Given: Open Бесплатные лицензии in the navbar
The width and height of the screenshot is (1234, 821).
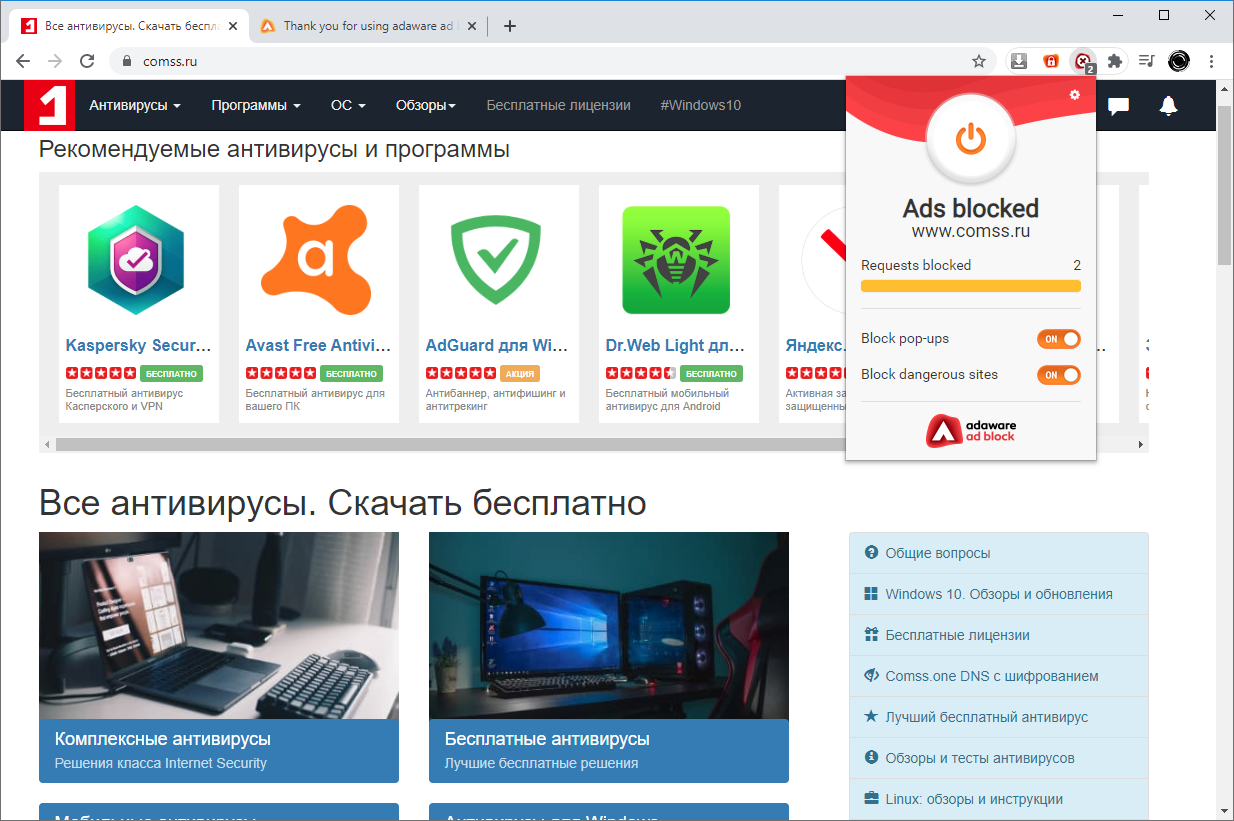Looking at the screenshot, I should [559, 105].
